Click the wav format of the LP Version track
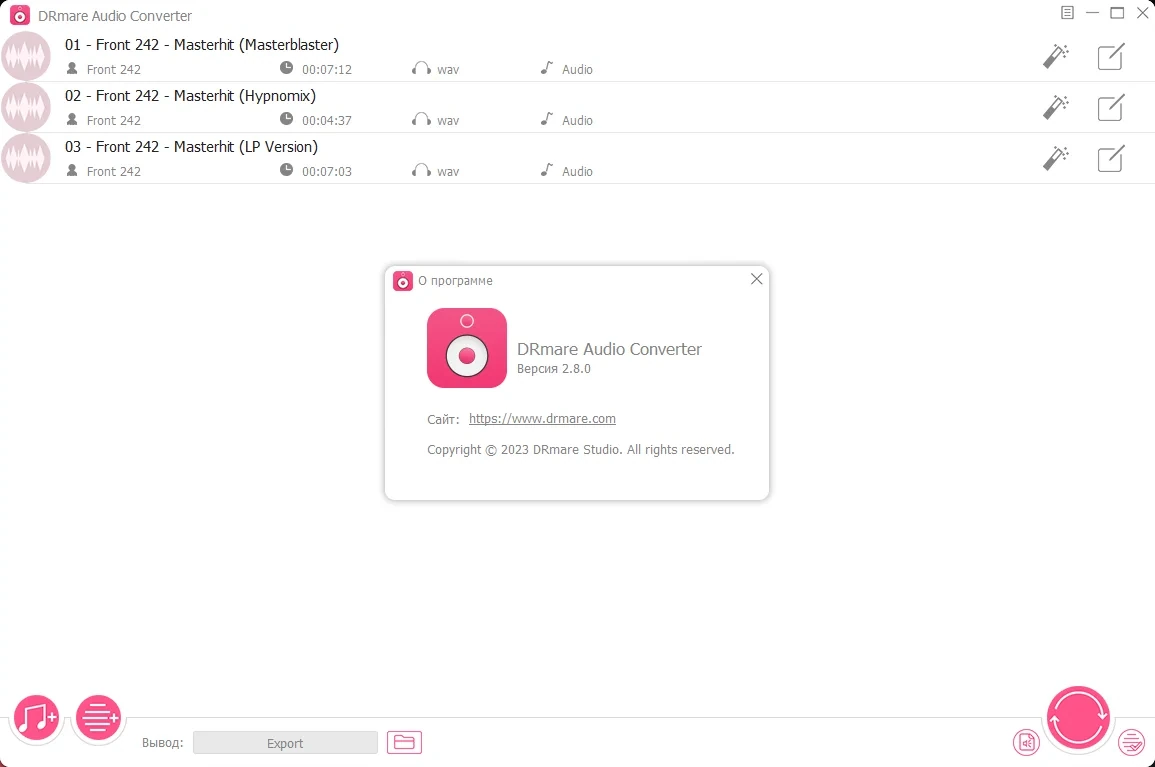The height and width of the screenshot is (767, 1155). (448, 171)
